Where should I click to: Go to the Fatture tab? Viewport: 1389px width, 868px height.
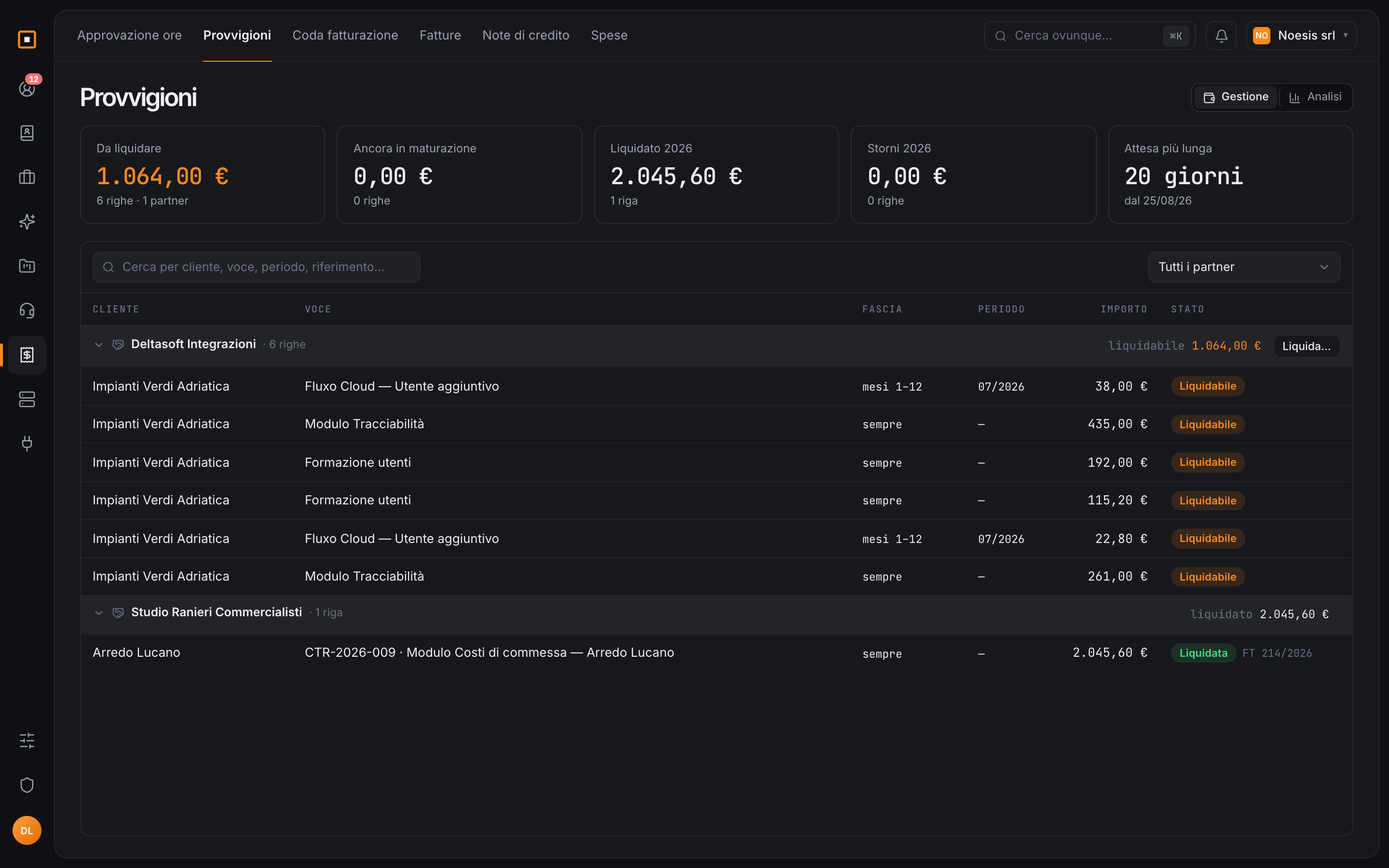(x=440, y=36)
